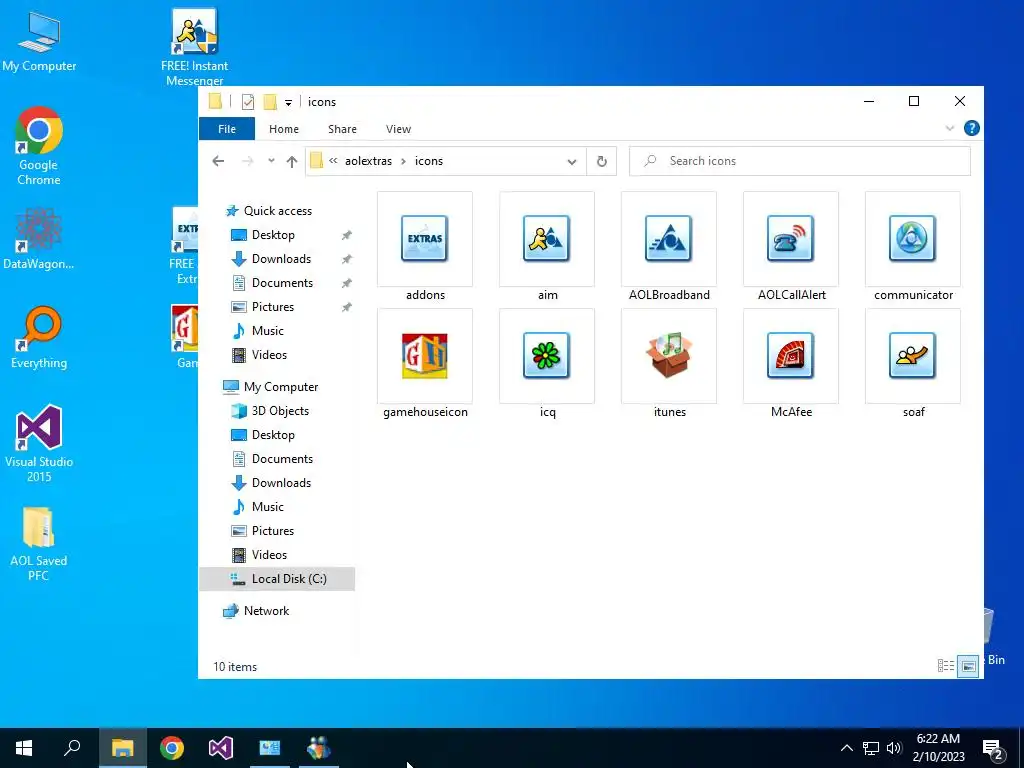Image resolution: width=1024 pixels, height=768 pixels.
Task: Open pinned Downloads under Quick access
Action: click(x=281, y=259)
